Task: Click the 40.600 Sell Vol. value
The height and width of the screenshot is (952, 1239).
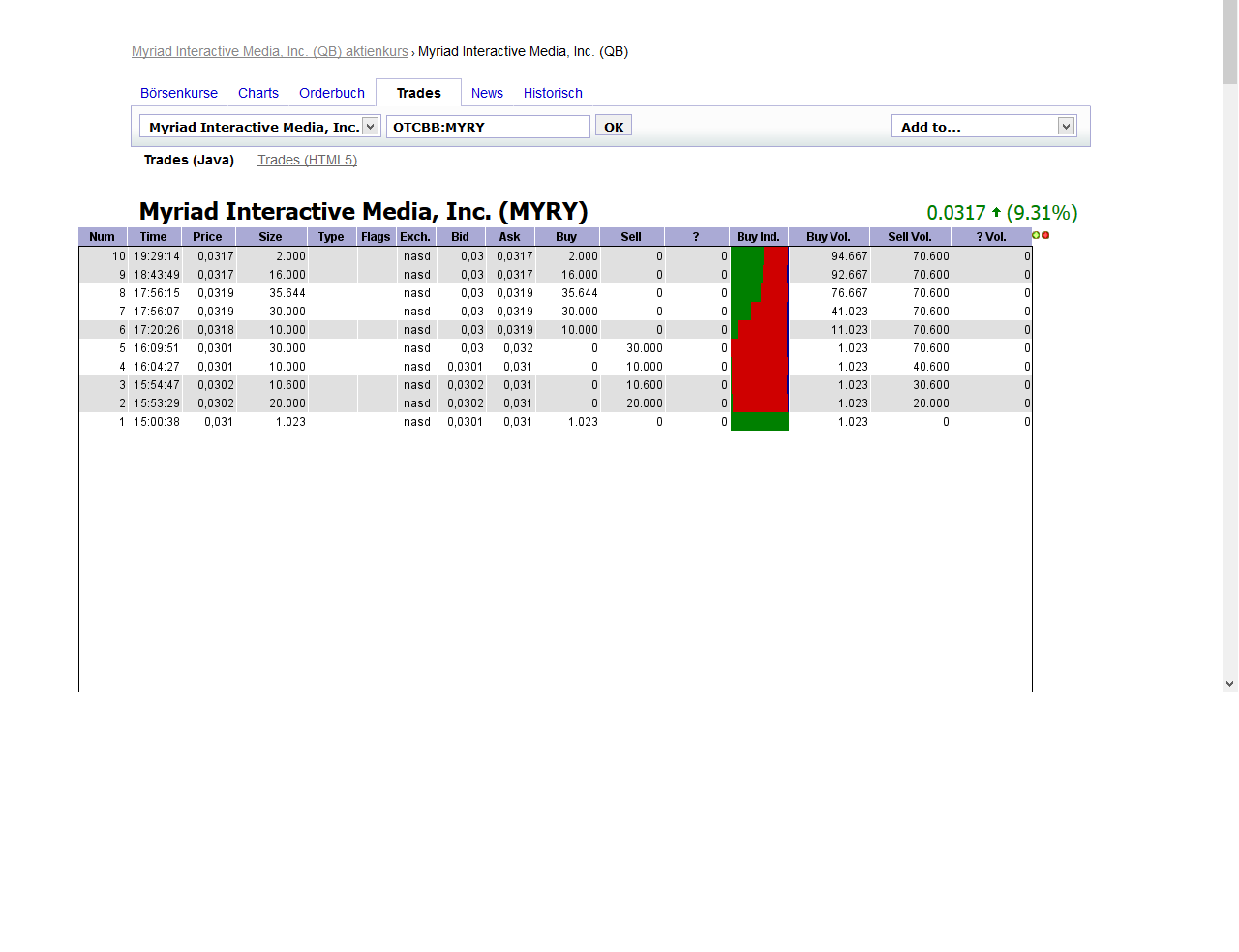Action: click(x=931, y=367)
